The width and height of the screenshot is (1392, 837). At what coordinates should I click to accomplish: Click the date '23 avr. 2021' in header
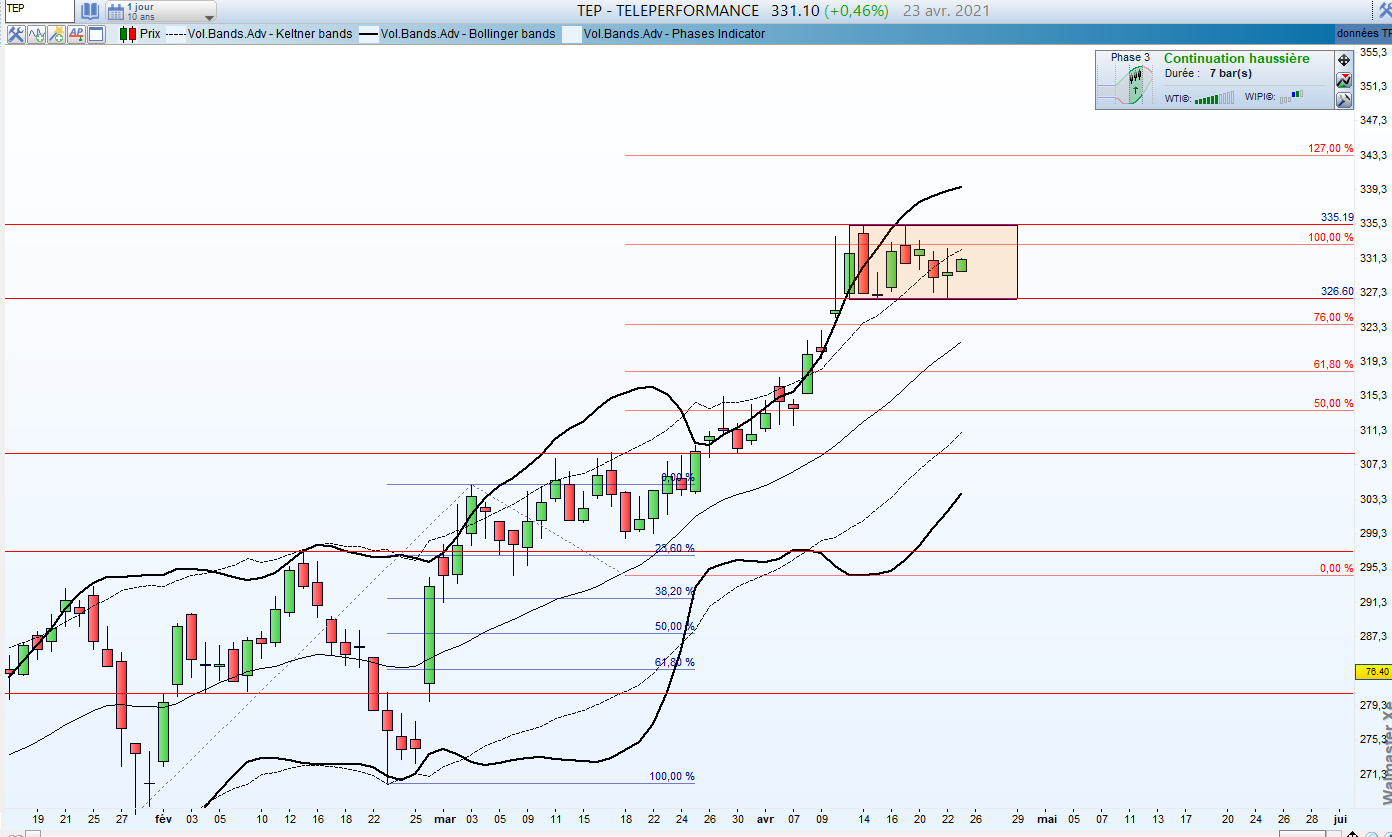[x=946, y=11]
